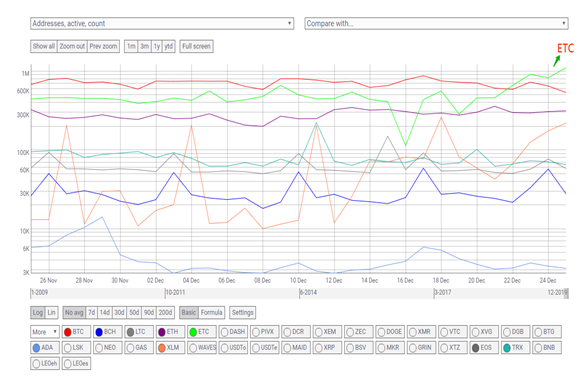The width and height of the screenshot is (580, 377).
Task: Open the chart in Full screen
Action: [196, 47]
